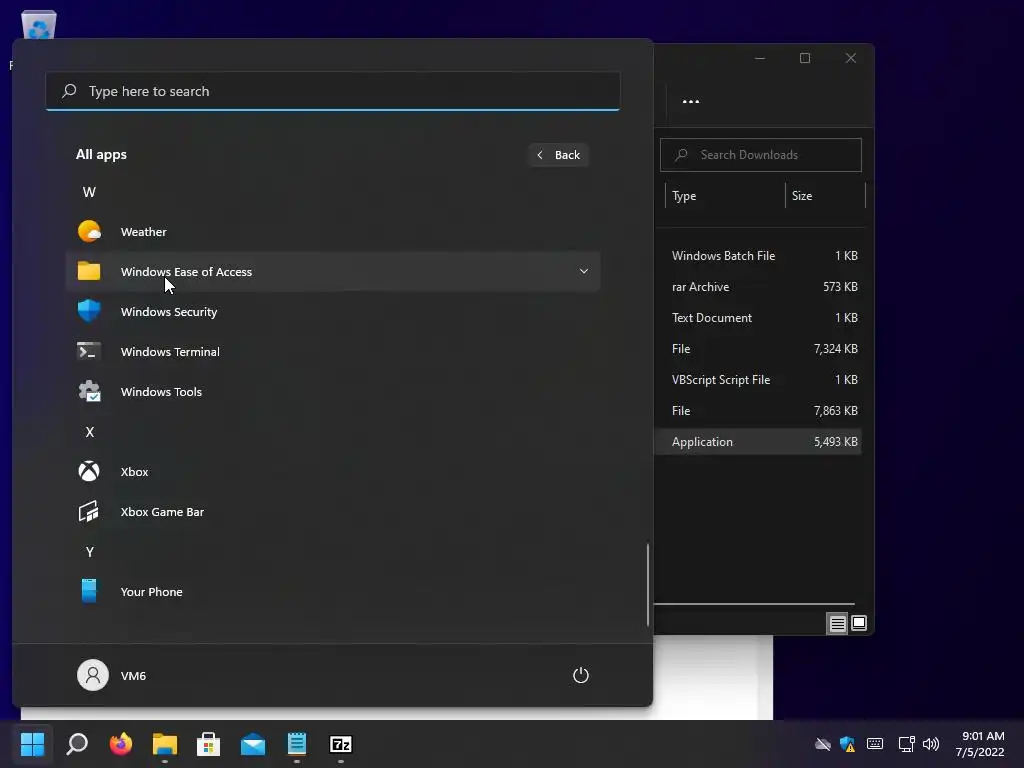Screen dimensions: 1024x768
Task: Click the volume speaker tray icon
Action: click(x=931, y=744)
